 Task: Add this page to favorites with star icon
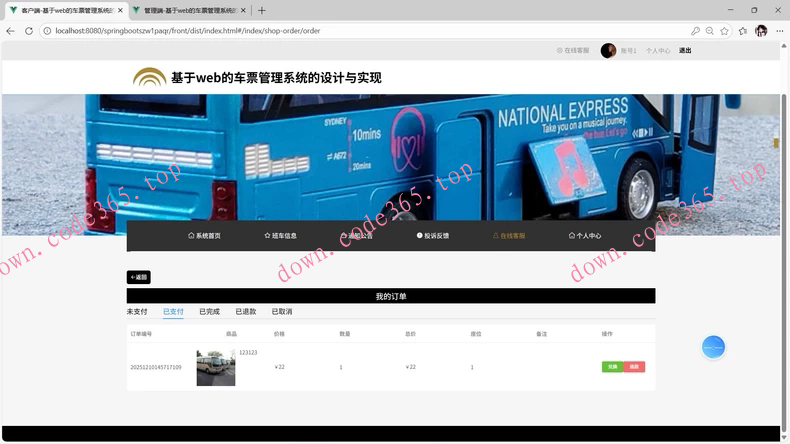point(725,31)
